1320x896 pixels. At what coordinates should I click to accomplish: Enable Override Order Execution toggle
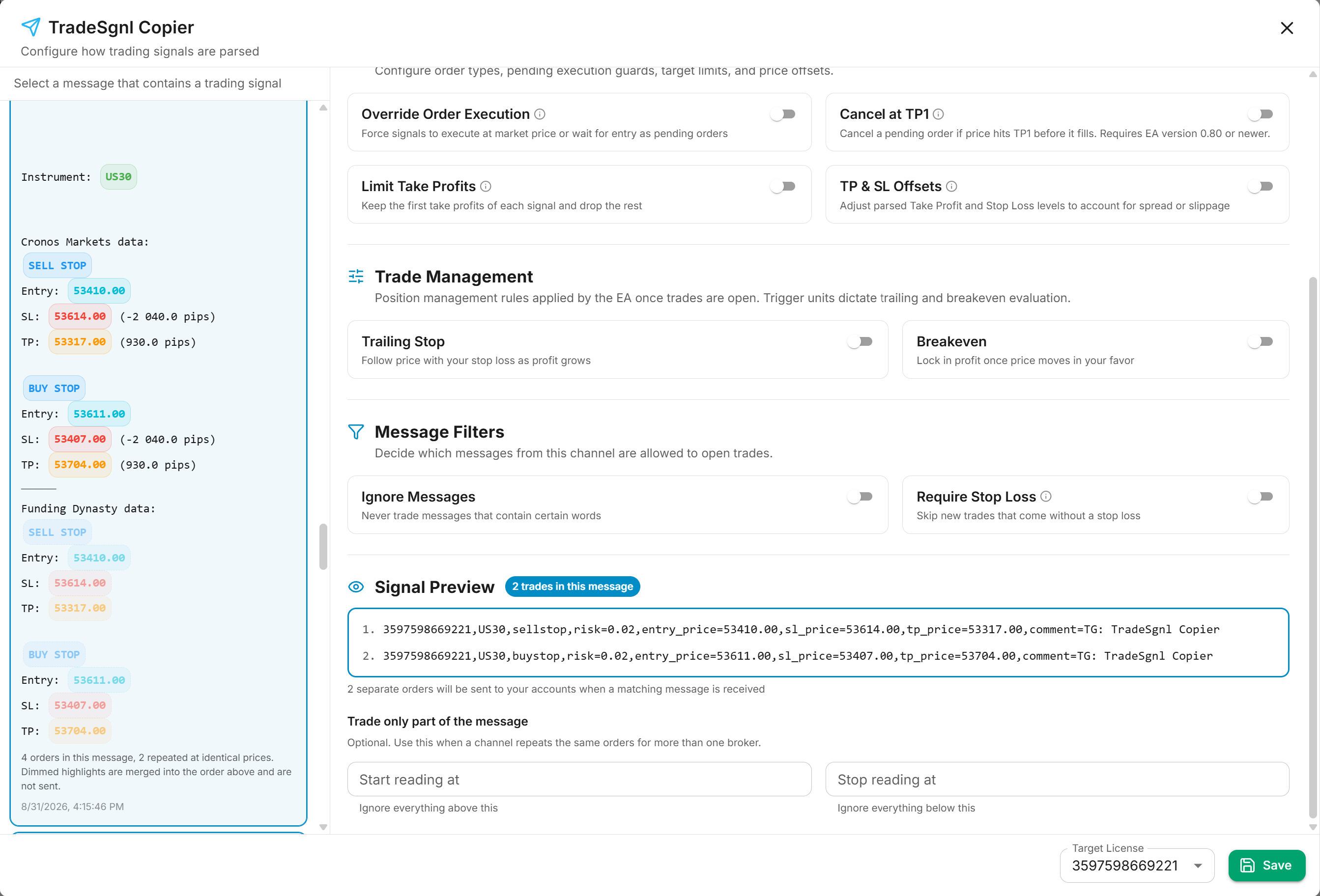click(783, 114)
